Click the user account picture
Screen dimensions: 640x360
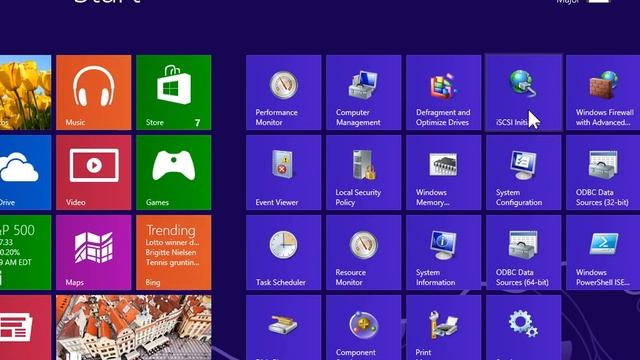pos(599,1)
